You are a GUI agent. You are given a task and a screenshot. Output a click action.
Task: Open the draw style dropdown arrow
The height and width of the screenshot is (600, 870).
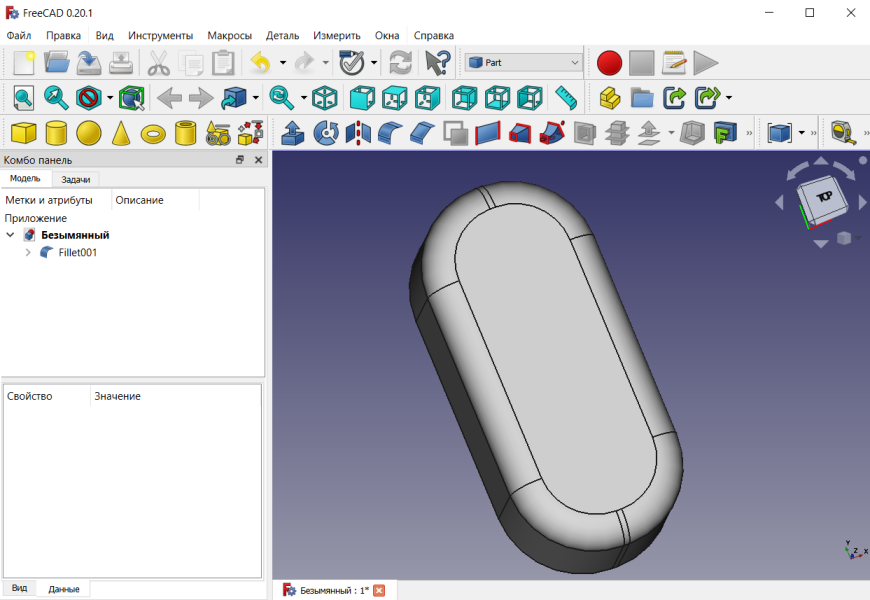point(110,98)
